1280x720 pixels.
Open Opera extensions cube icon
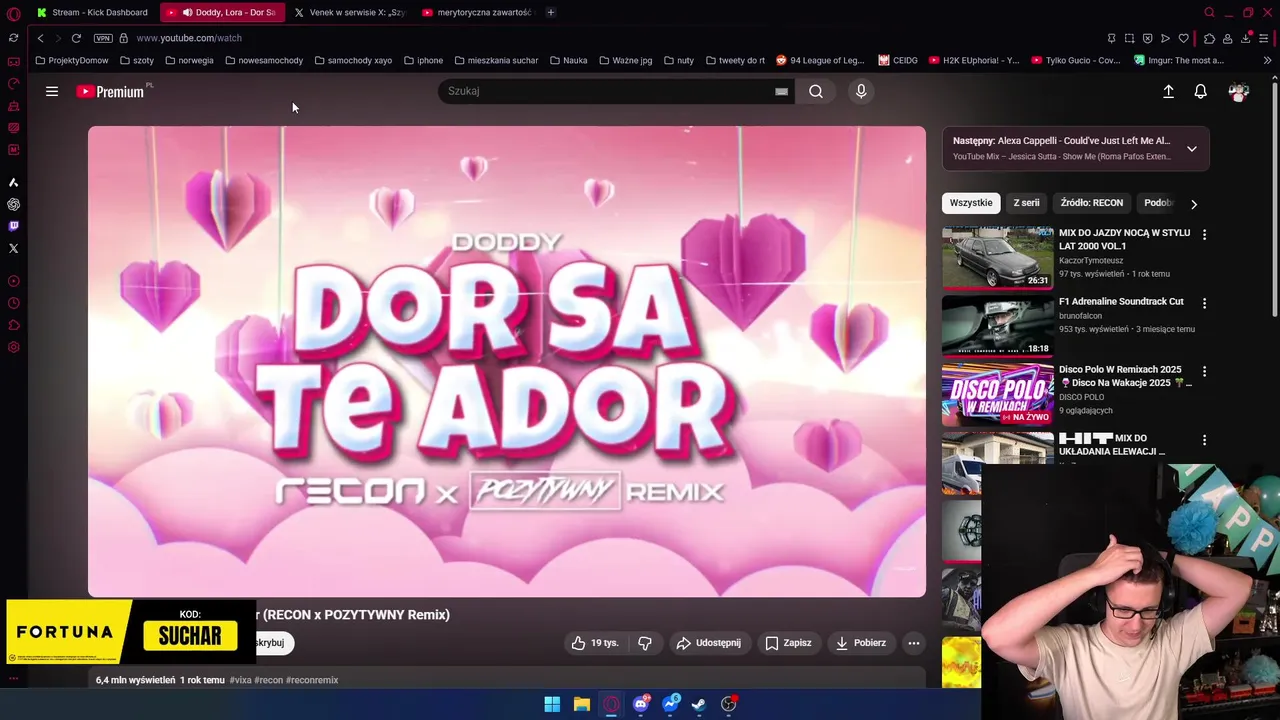tap(1209, 38)
